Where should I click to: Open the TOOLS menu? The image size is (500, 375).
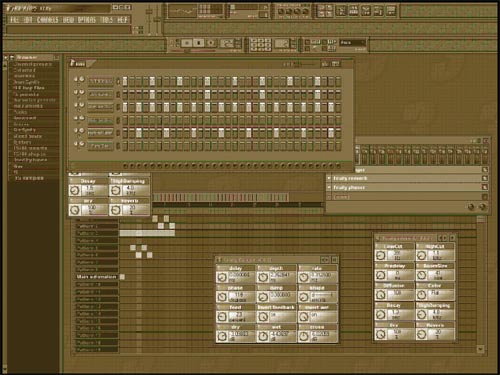coord(107,20)
